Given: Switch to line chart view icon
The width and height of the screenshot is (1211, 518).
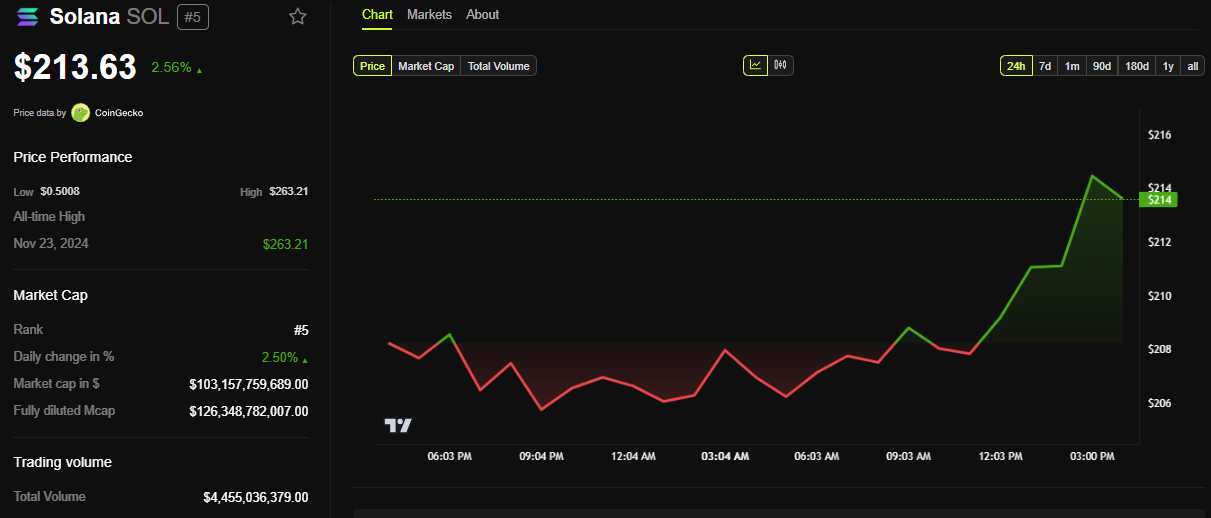Looking at the screenshot, I should click(755, 66).
